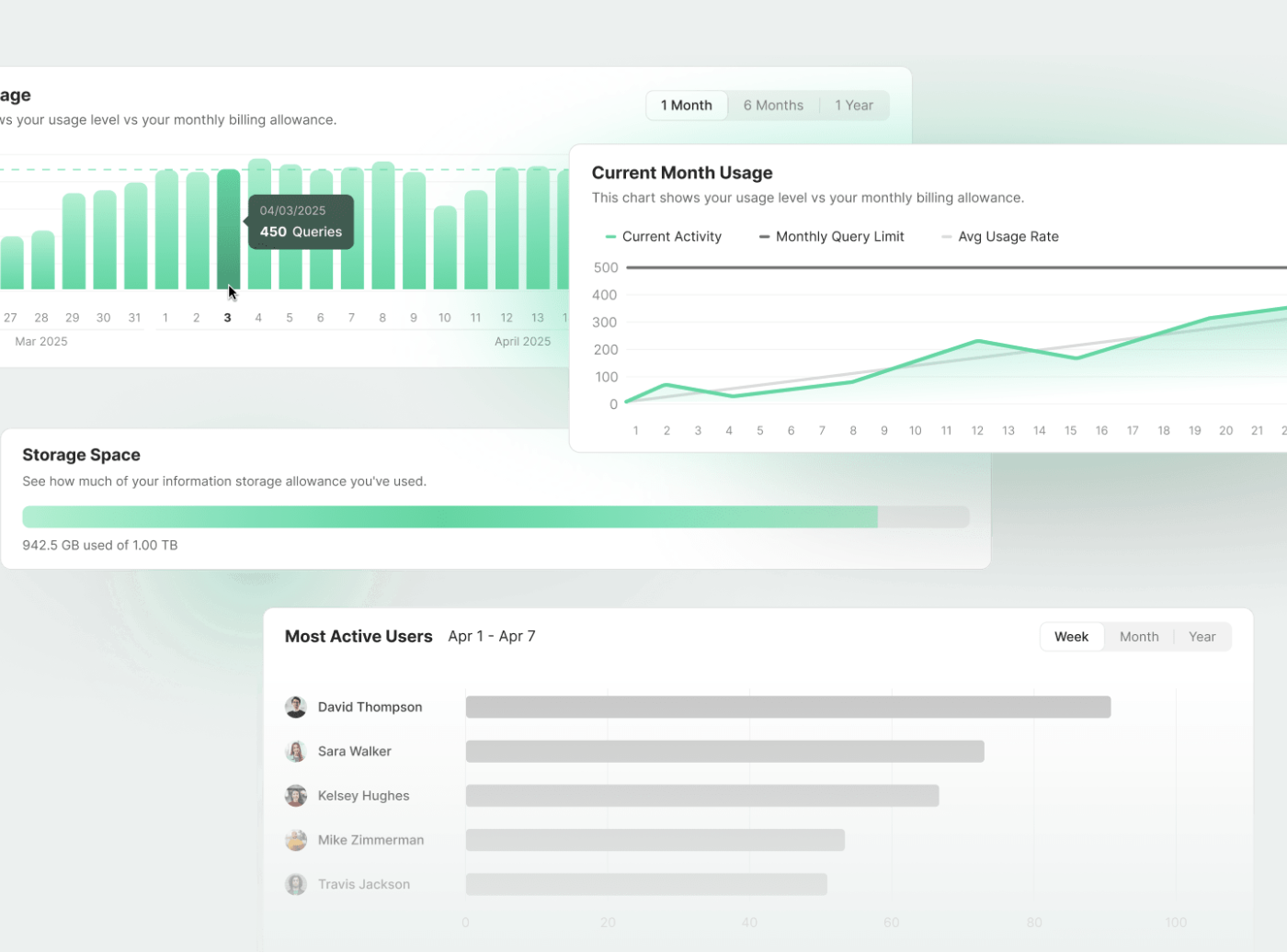Image resolution: width=1287 pixels, height=952 pixels.
Task: Click Travis Jackson's avatar icon
Action: (295, 884)
